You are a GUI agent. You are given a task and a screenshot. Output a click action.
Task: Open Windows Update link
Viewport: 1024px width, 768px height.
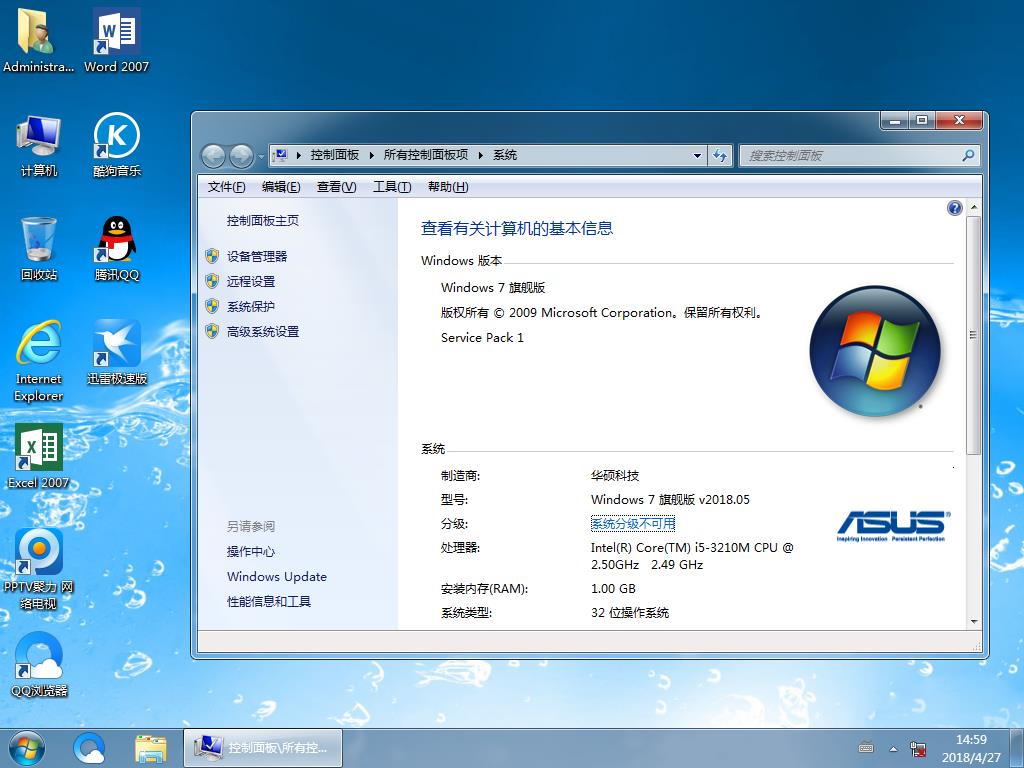(277, 577)
